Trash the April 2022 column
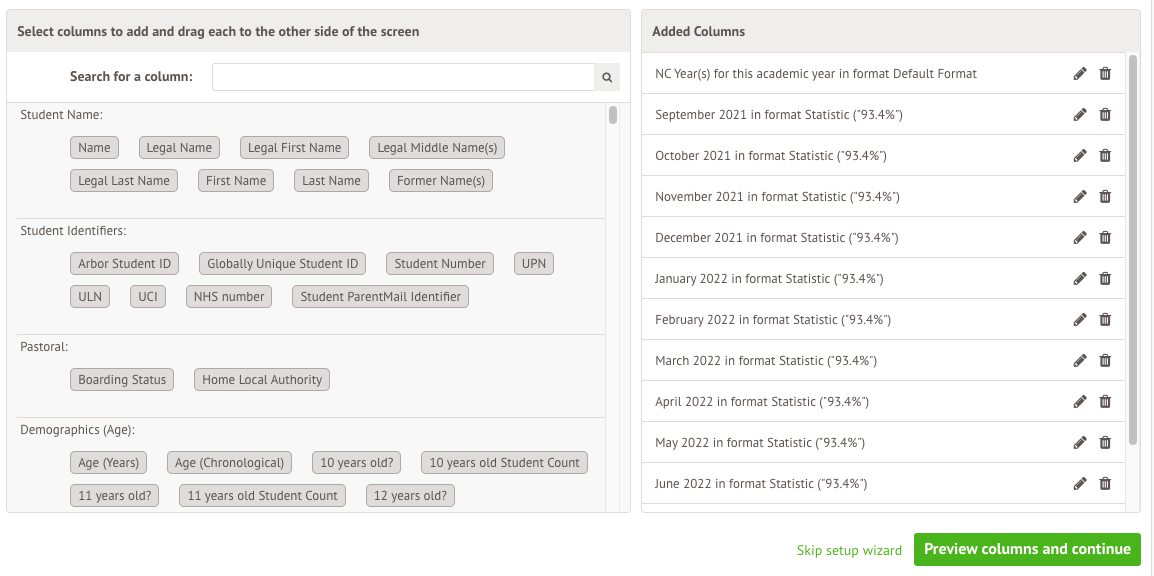The height and width of the screenshot is (576, 1154). [1105, 402]
